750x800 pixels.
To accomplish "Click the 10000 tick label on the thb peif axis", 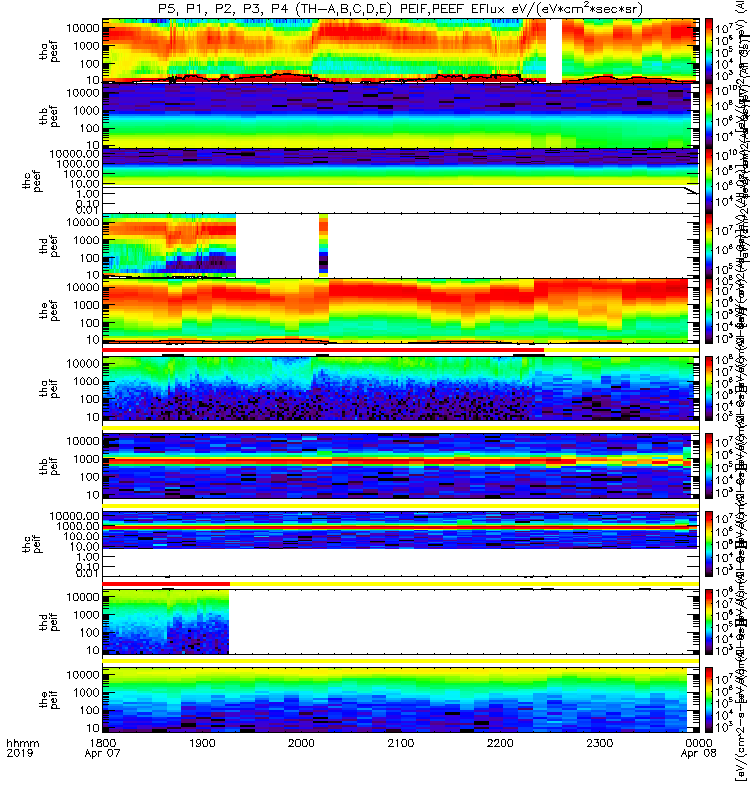I will (x=83, y=441).
